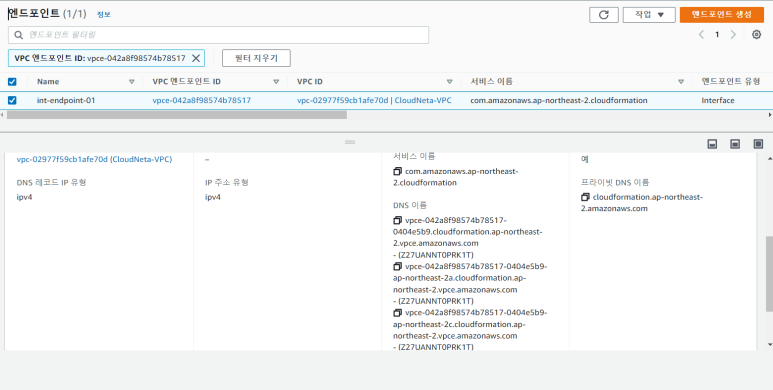Go to previous page arrow

click(x=701, y=35)
